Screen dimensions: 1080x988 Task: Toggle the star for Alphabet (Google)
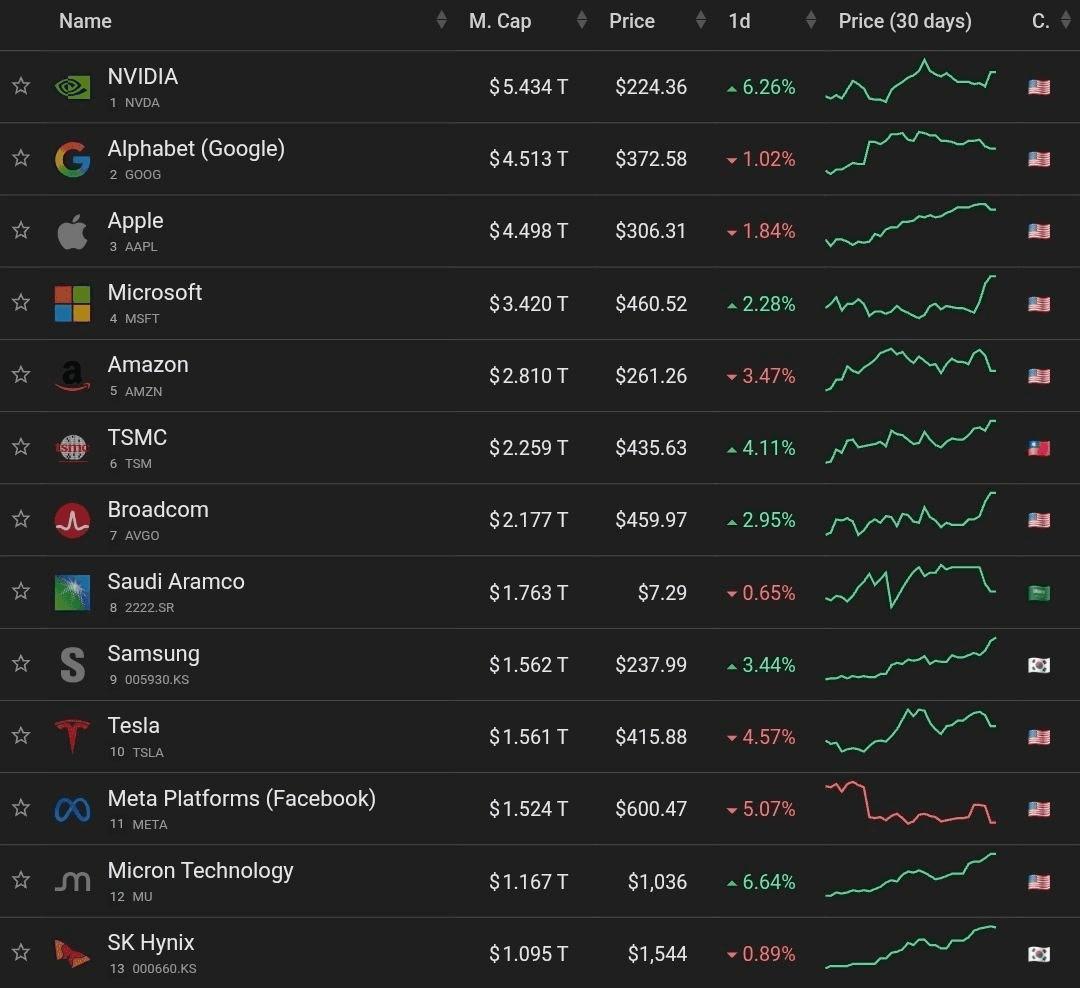21,158
